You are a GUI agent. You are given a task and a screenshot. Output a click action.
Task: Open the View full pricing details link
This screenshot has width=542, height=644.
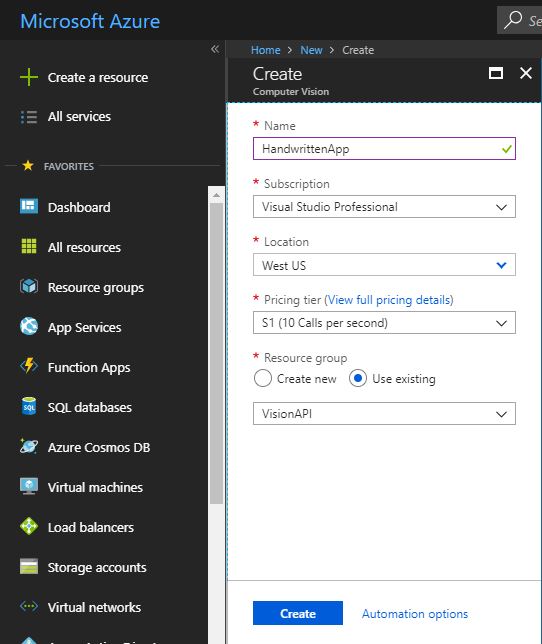390,300
